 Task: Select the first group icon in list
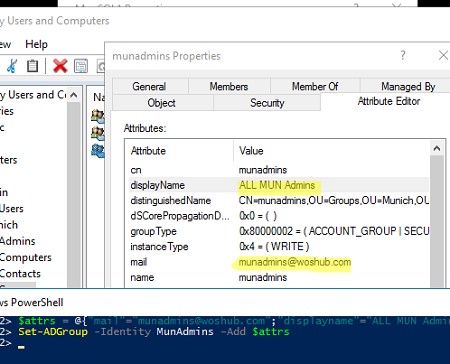click(98, 116)
